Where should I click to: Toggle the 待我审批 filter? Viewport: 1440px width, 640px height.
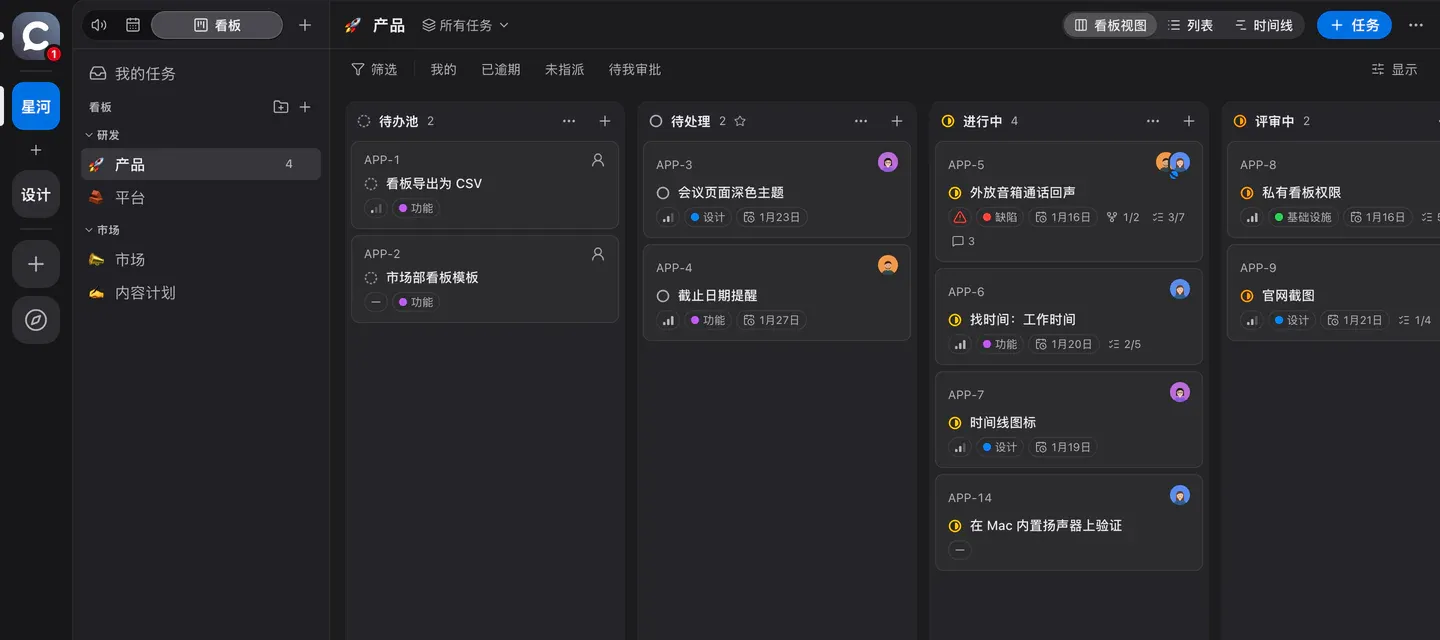click(635, 69)
